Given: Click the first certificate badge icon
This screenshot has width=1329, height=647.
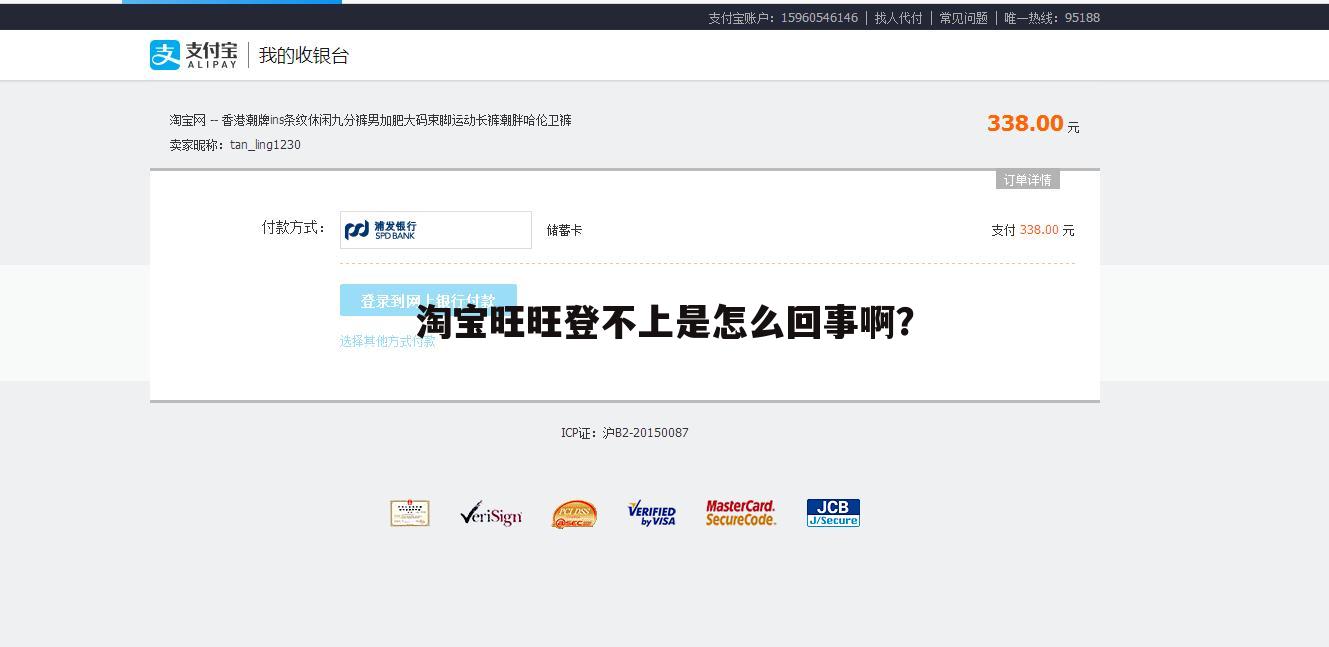Looking at the screenshot, I should click(410, 513).
